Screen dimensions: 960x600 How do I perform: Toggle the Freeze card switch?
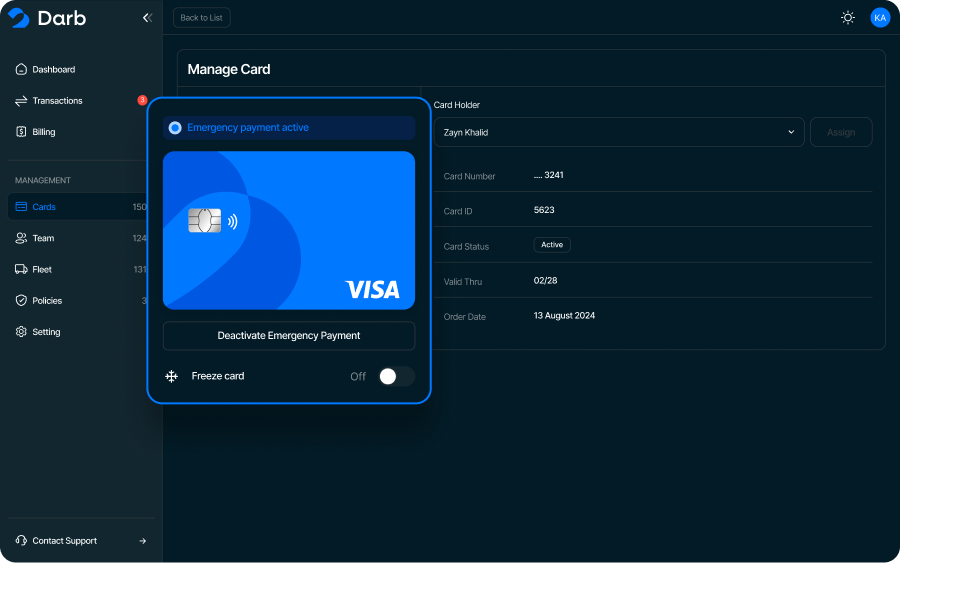click(x=396, y=376)
